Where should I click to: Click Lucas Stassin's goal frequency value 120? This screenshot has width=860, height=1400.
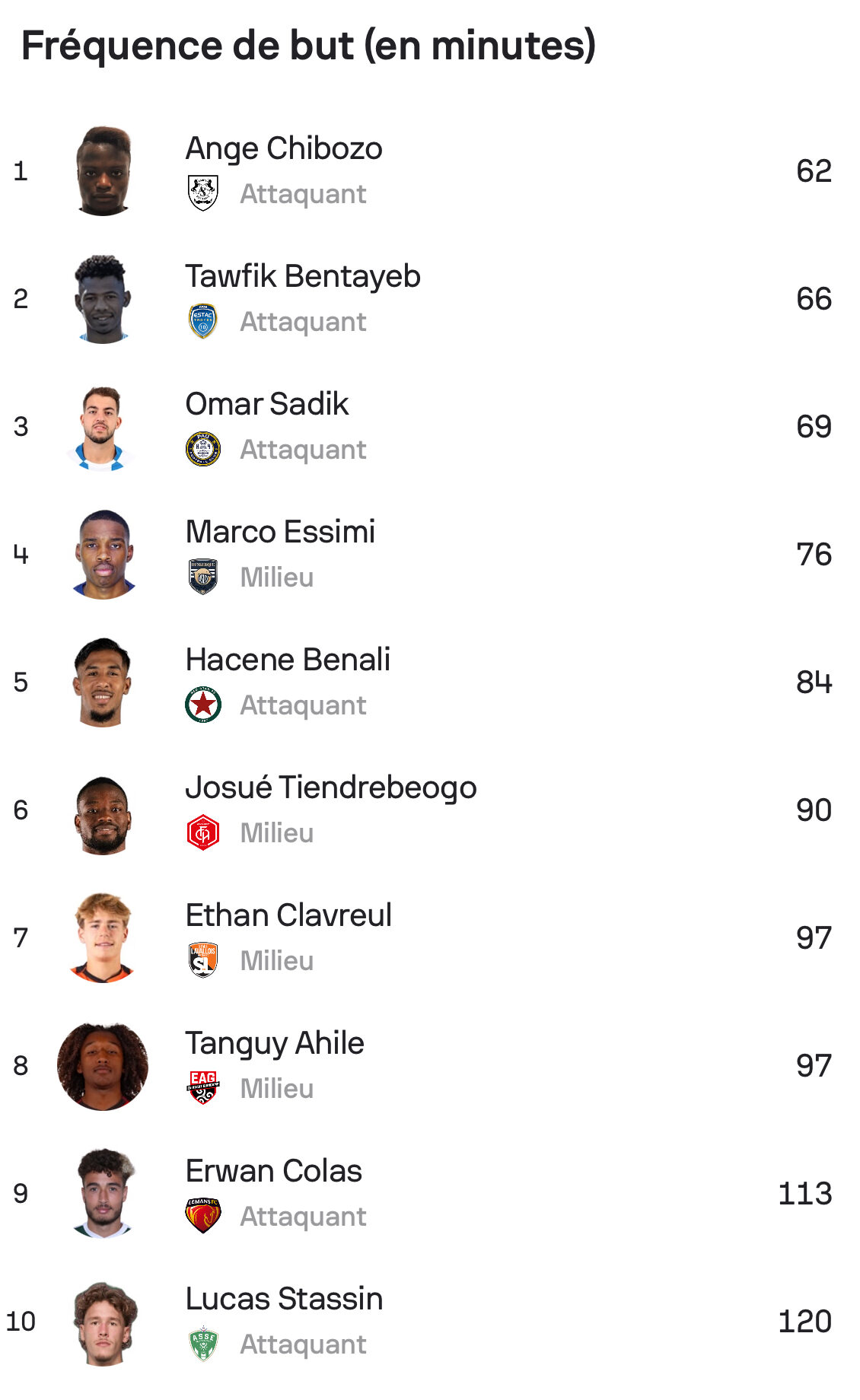click(x=804, y=1322)
